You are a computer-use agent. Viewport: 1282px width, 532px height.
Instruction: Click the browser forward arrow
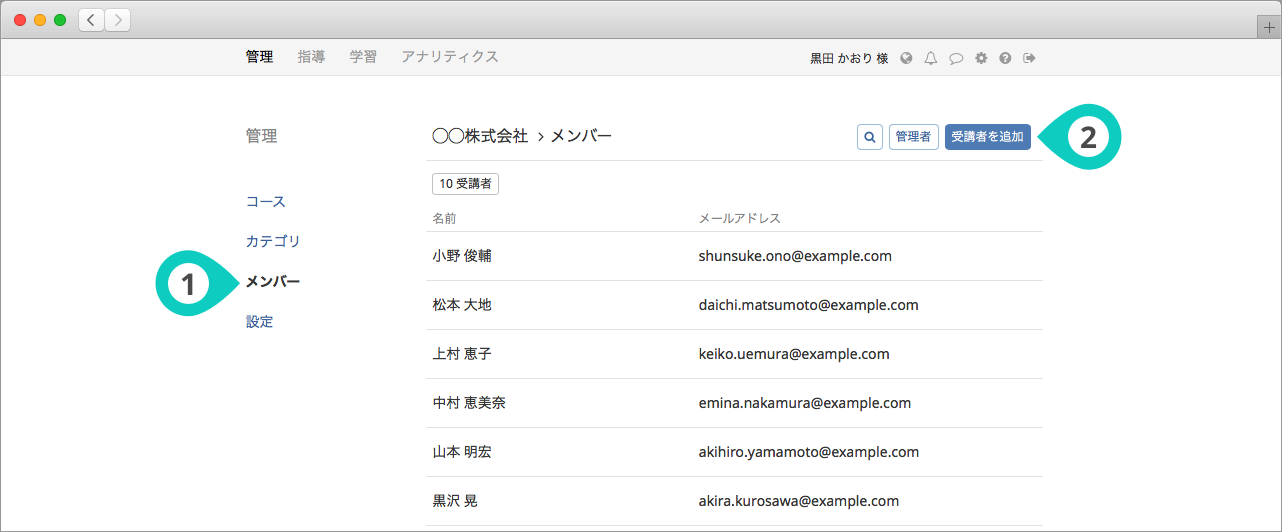pyautogui.click(x=117, y=20)
